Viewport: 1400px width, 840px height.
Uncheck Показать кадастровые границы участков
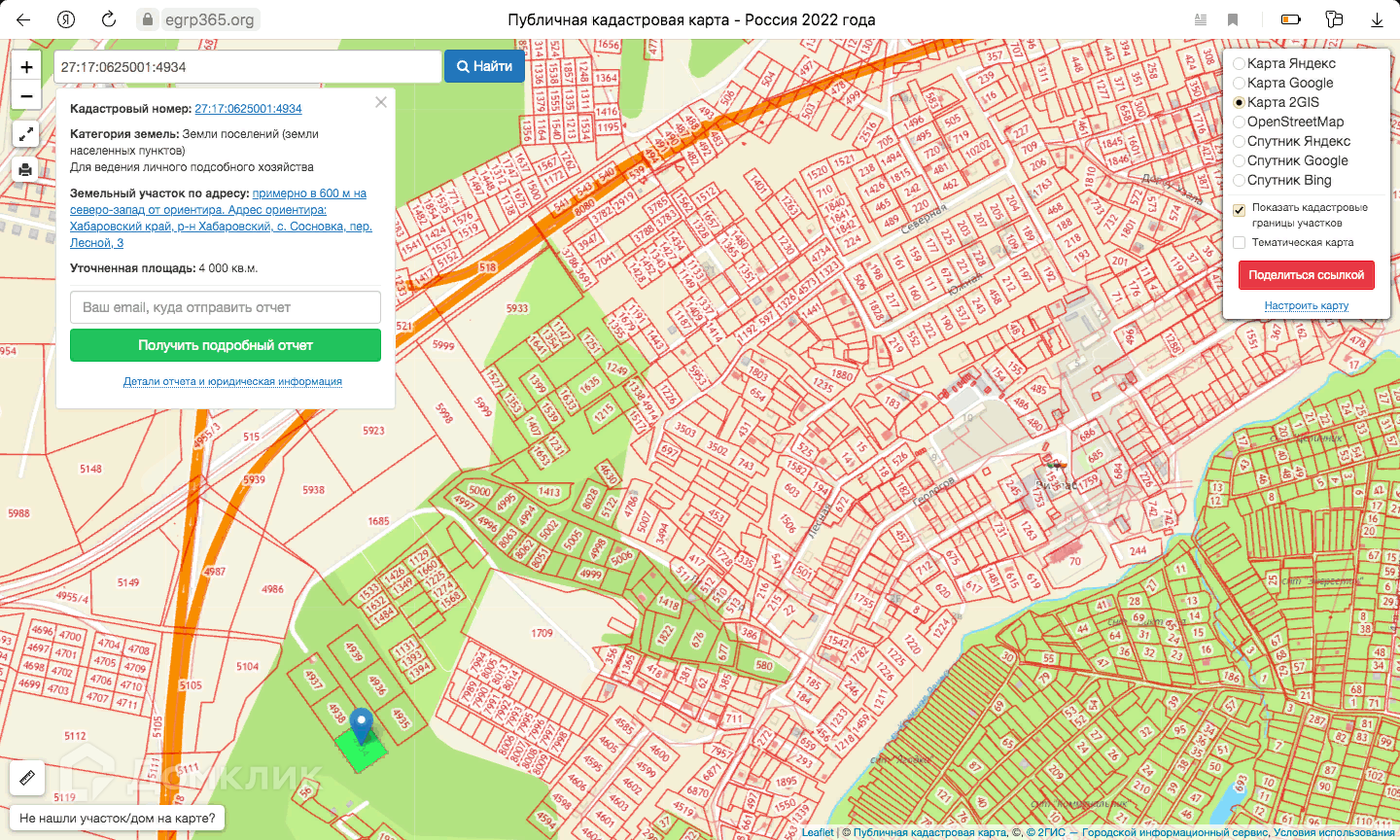point(1240,209)
